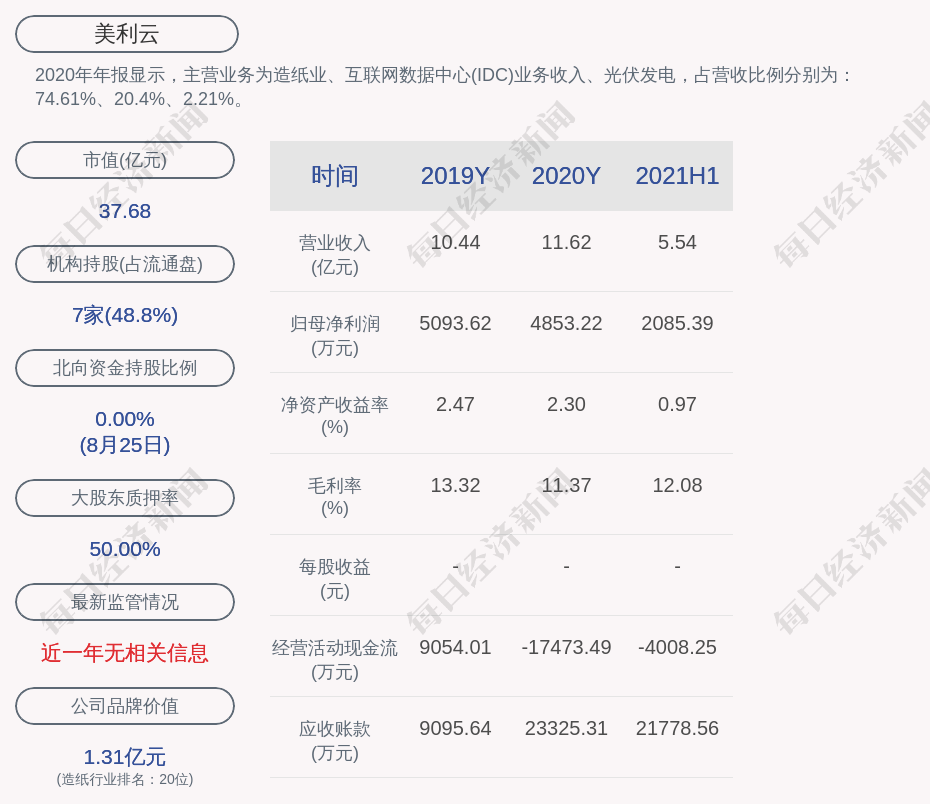Click the 营业收入(亿元) row label
930x804 pixels.
pos(335,255)
